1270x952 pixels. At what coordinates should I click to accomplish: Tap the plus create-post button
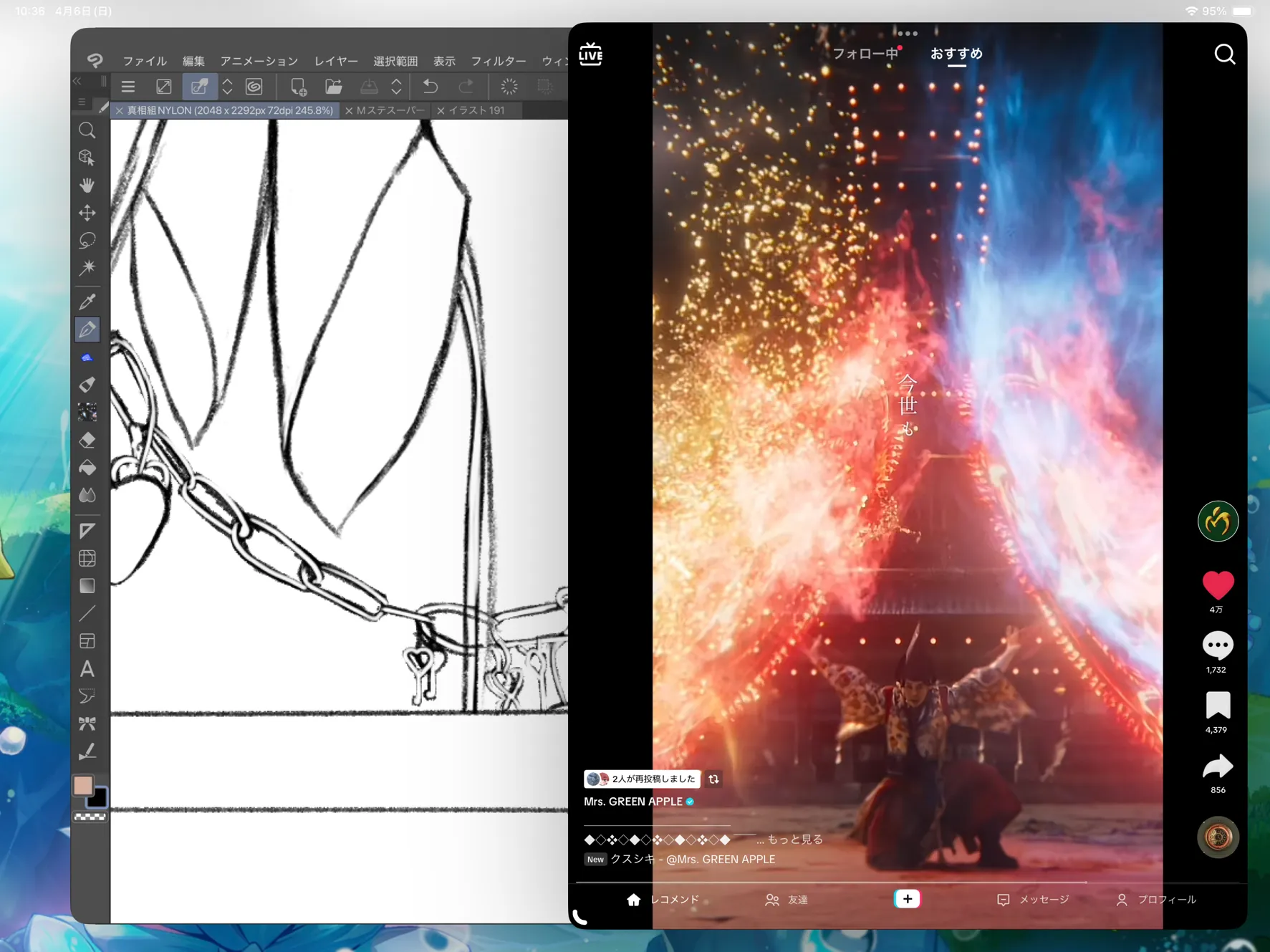click(x=907, y=899)
